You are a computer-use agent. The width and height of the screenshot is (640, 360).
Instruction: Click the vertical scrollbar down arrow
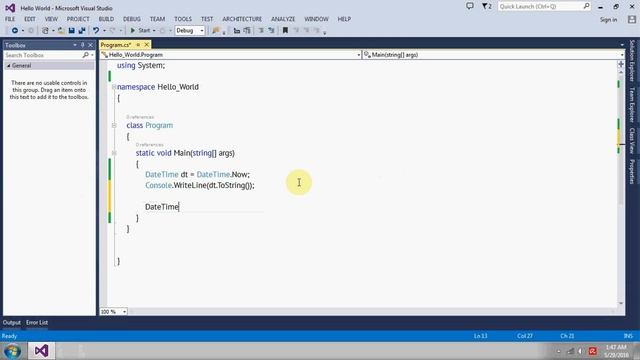(621, 303)
